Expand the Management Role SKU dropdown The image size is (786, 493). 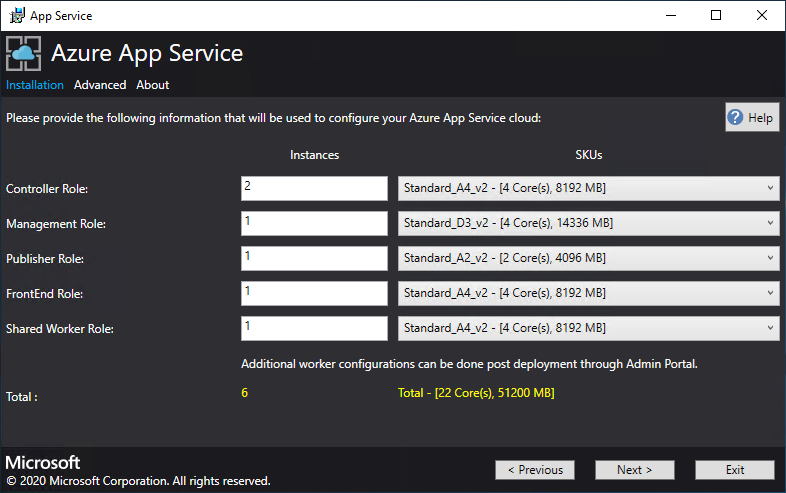tap(588, 223)
